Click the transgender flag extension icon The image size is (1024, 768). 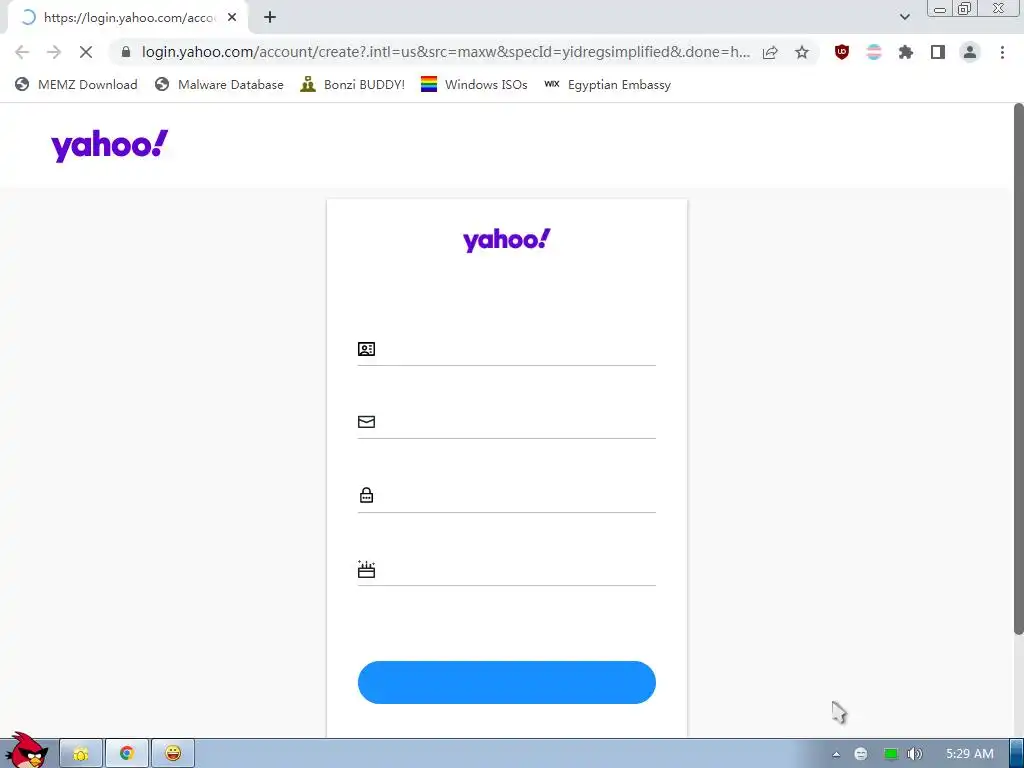[x=874, y=52]
